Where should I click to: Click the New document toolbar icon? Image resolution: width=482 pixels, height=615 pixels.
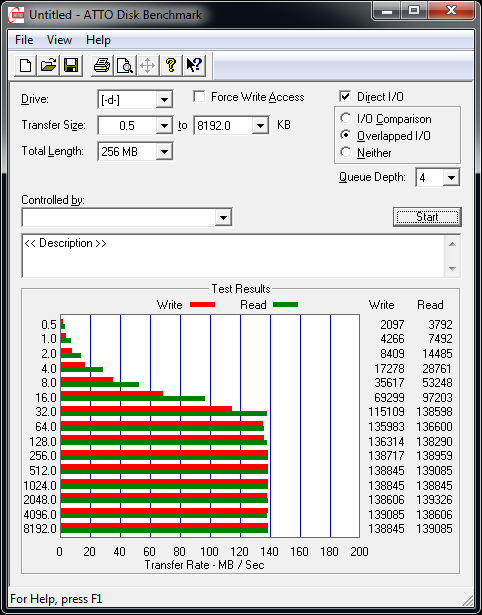coord(25,65)
